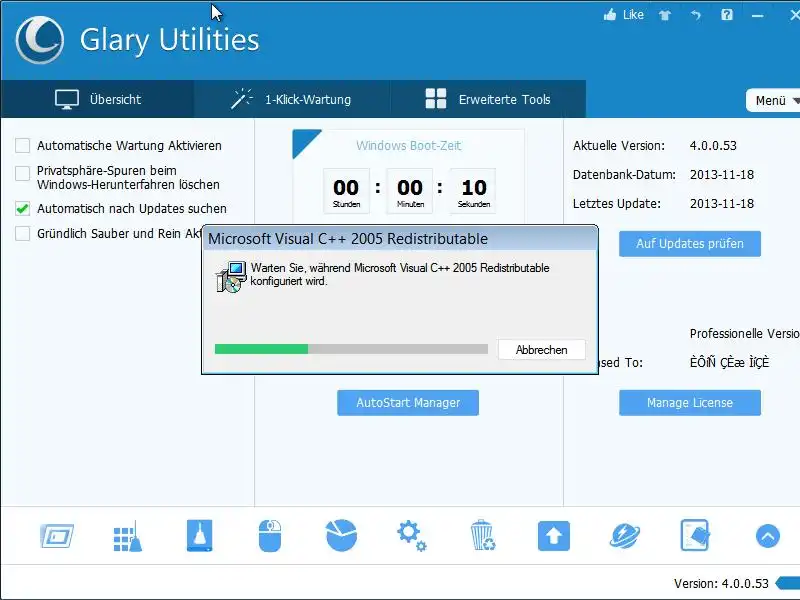Screen dimensions: 800x600
Task: Open the disk cleanup brush icon
Action: [x=199, y=536]
